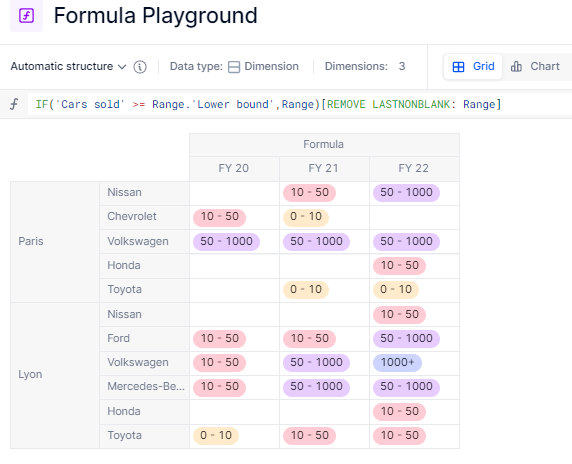This screenshot has height=464, width=572.
Task: Click the bar chart icon
Action: tap(516, 67)
